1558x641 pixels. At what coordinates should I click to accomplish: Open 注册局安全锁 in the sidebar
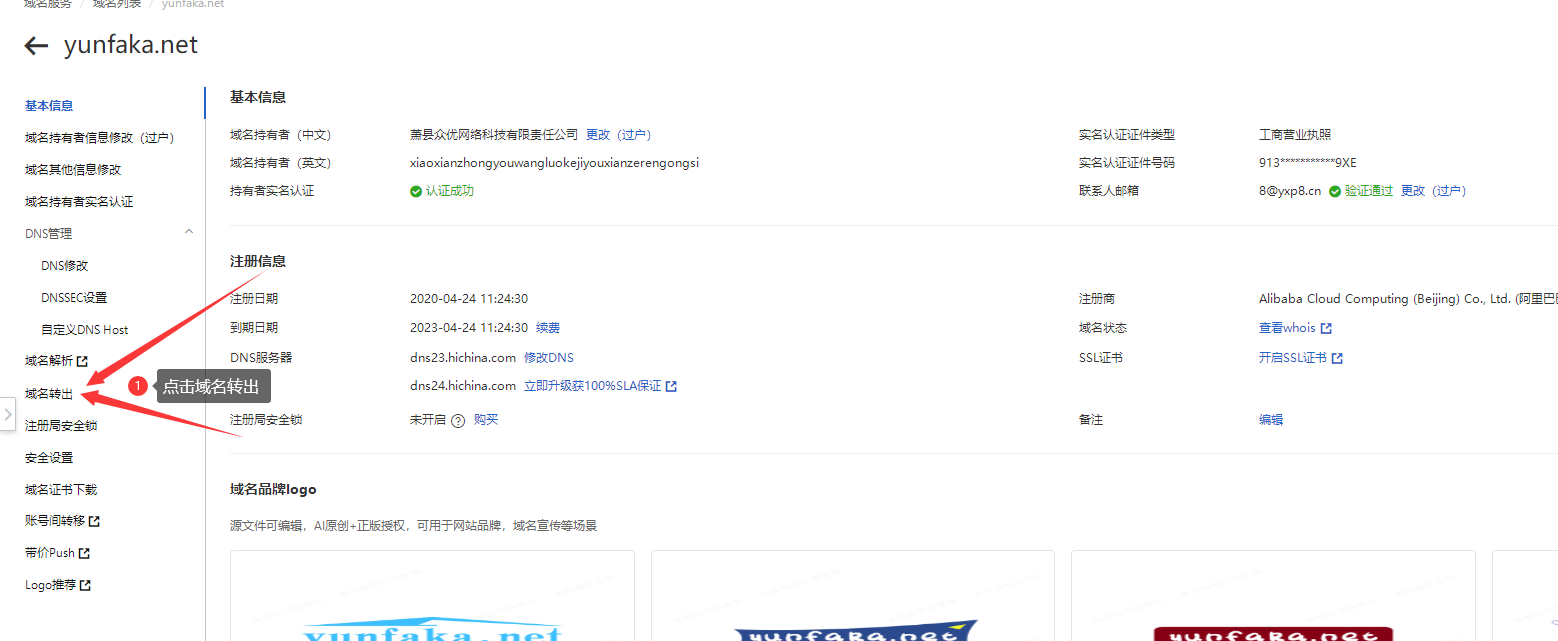[61, 426]
